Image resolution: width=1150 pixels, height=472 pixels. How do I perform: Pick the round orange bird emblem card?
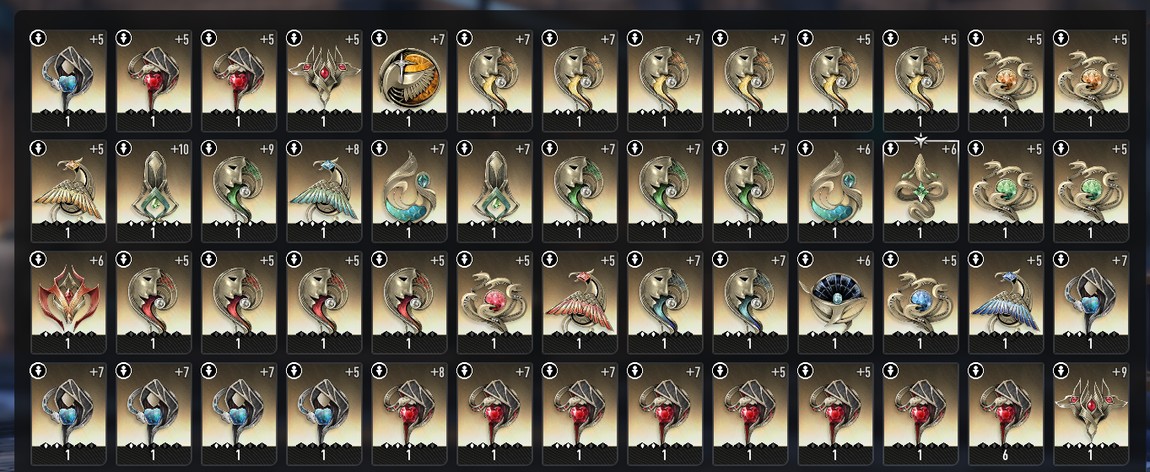[x=409, y=80]
